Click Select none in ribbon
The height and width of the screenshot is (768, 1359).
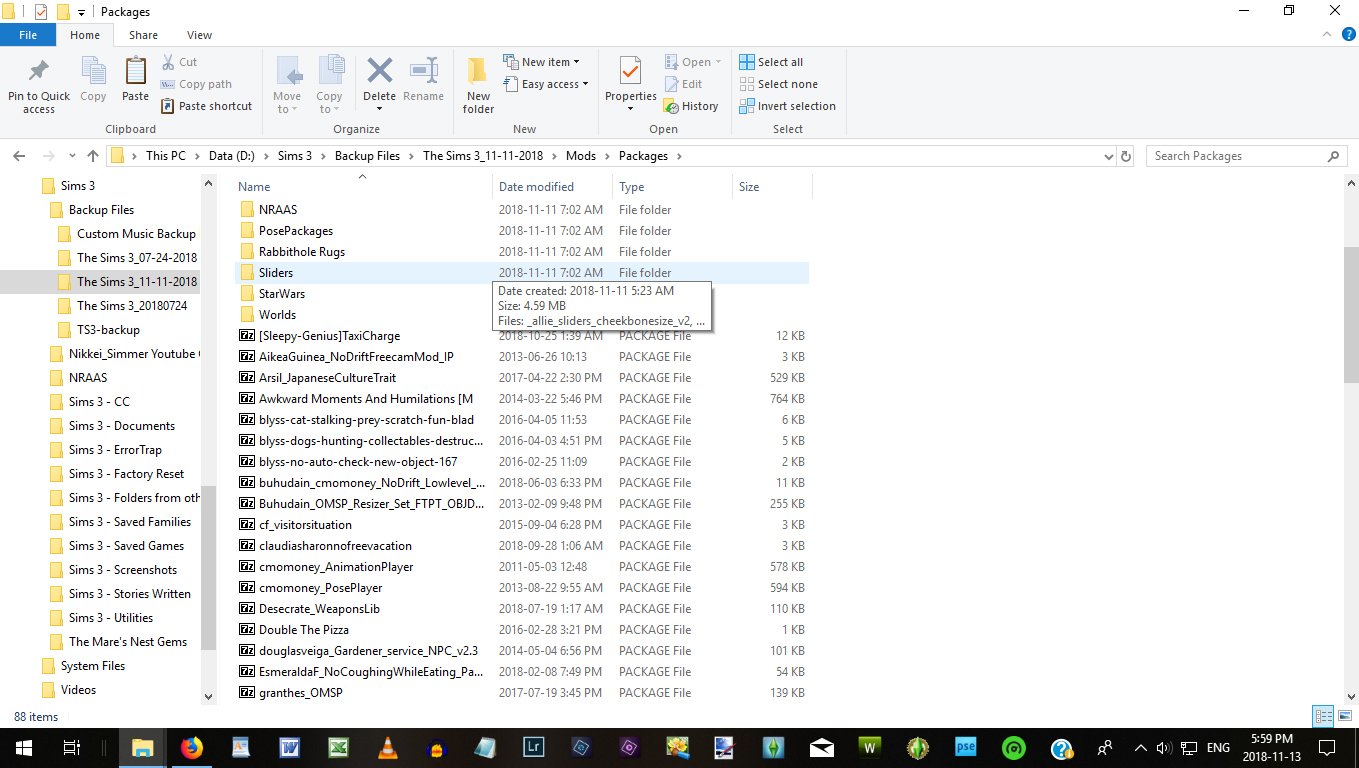tap(778, 84)
